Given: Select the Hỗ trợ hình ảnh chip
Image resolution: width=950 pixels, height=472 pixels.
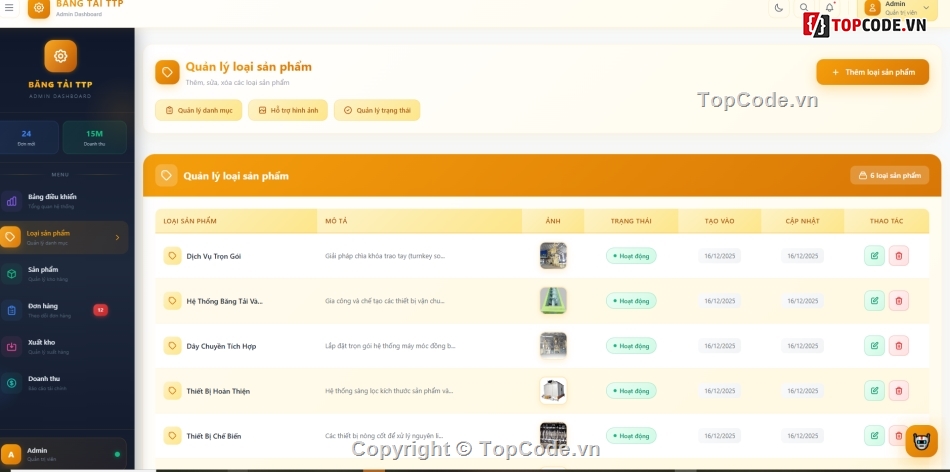Looking at the screenshot, I should tap(288, 110).
